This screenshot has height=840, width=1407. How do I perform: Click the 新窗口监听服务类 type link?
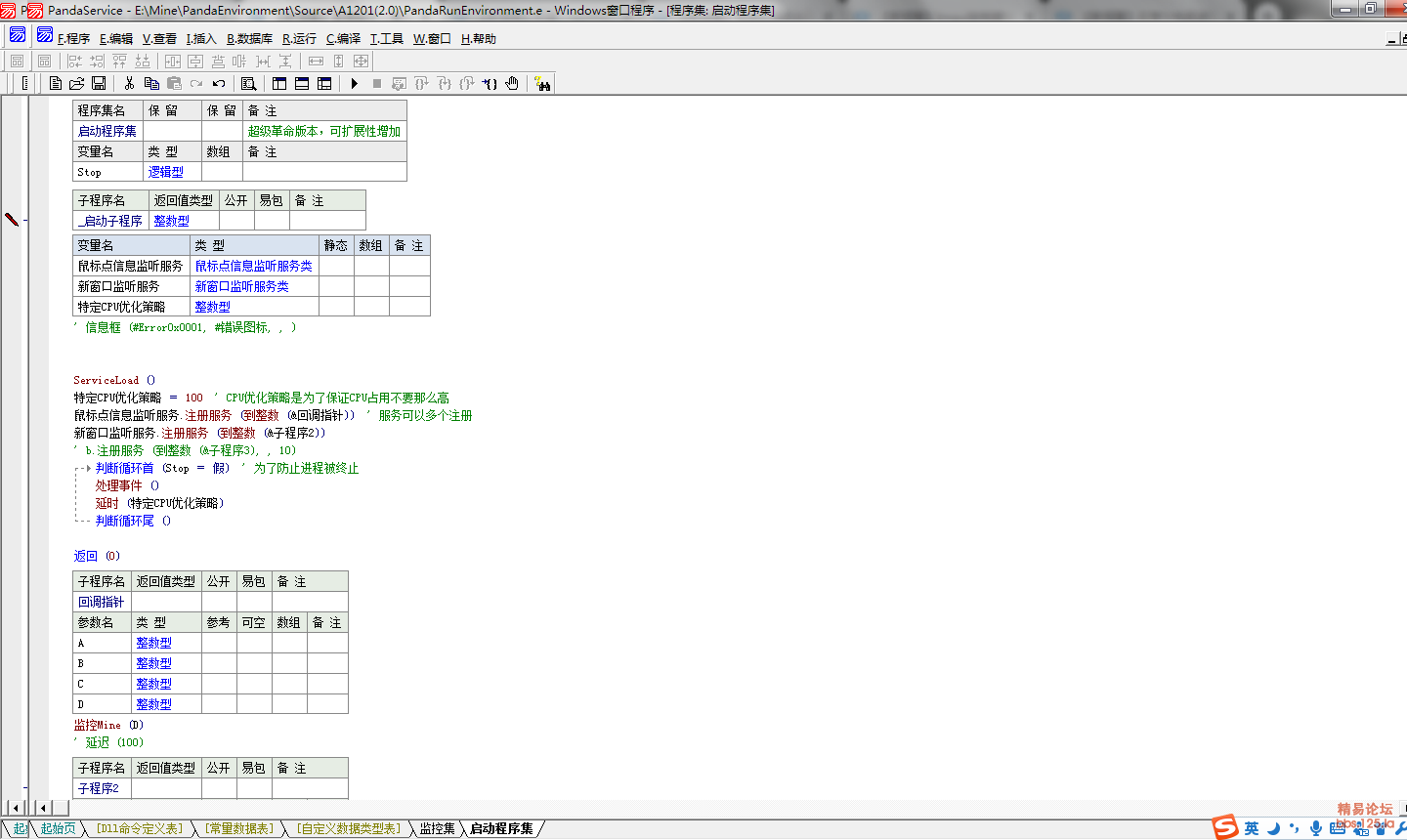click(241, 286)
